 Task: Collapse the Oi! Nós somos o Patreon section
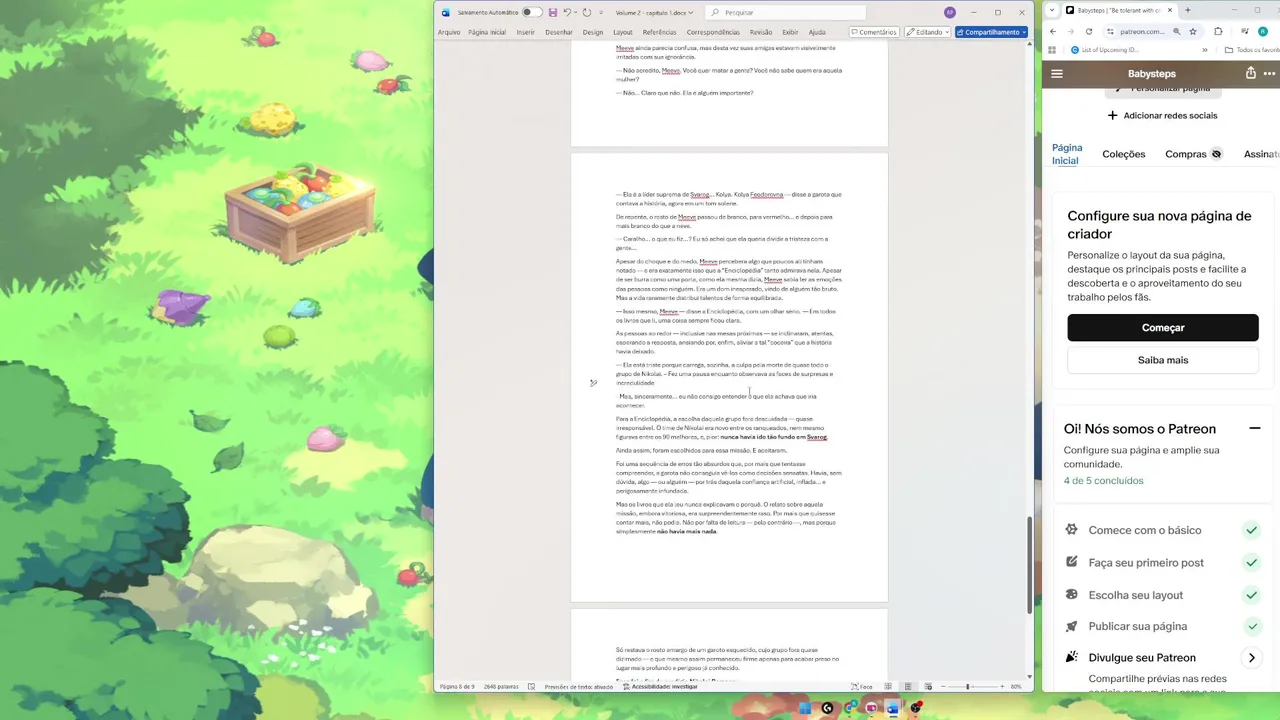pos(1254,428)
